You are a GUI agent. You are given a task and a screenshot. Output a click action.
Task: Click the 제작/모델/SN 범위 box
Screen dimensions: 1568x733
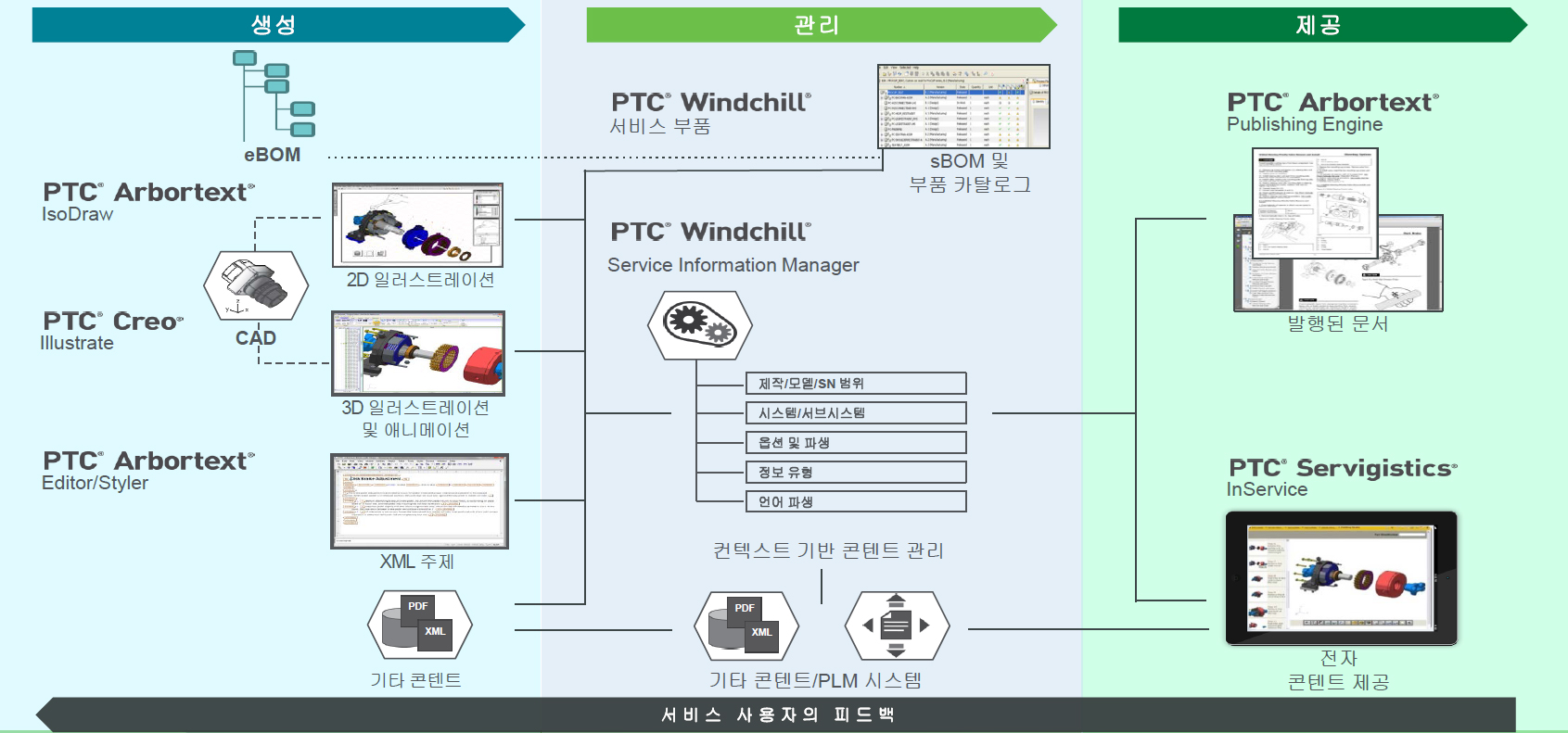tap(856, 384)
